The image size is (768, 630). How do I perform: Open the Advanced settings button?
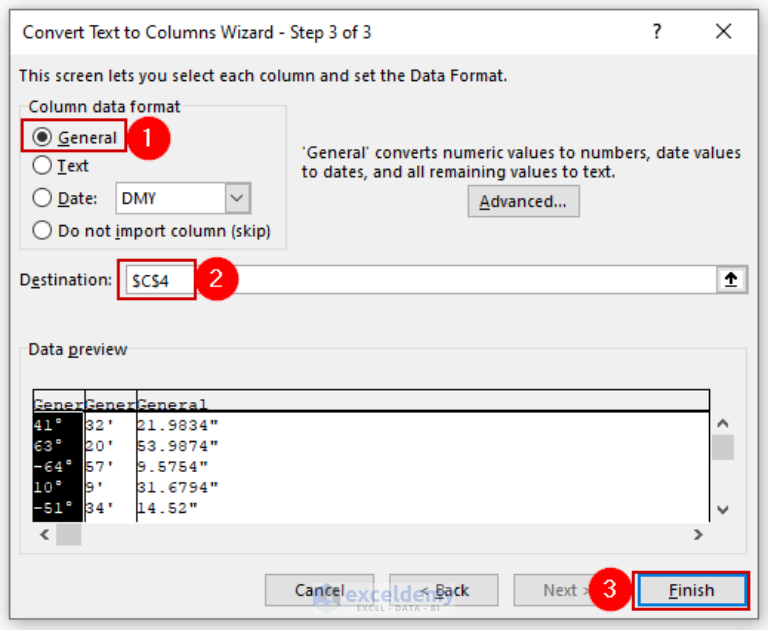tap(523, 201)
